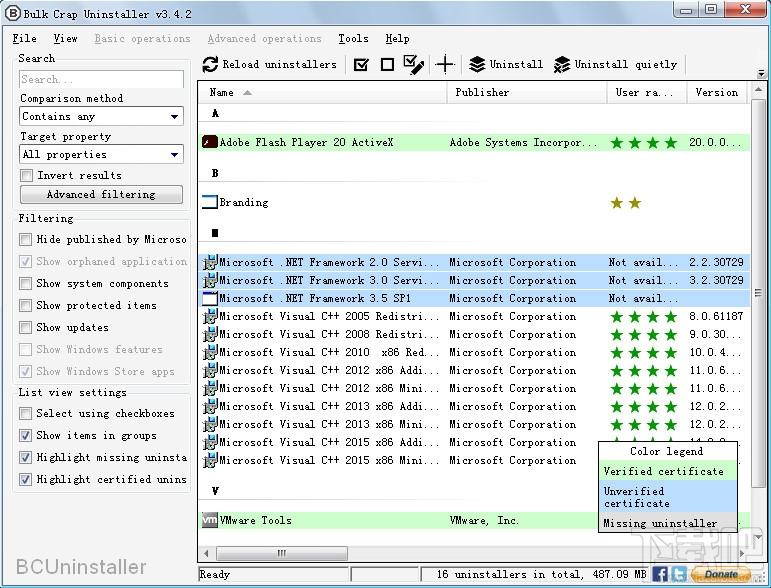Sort the list by the Publisher column header

point(527,92)
